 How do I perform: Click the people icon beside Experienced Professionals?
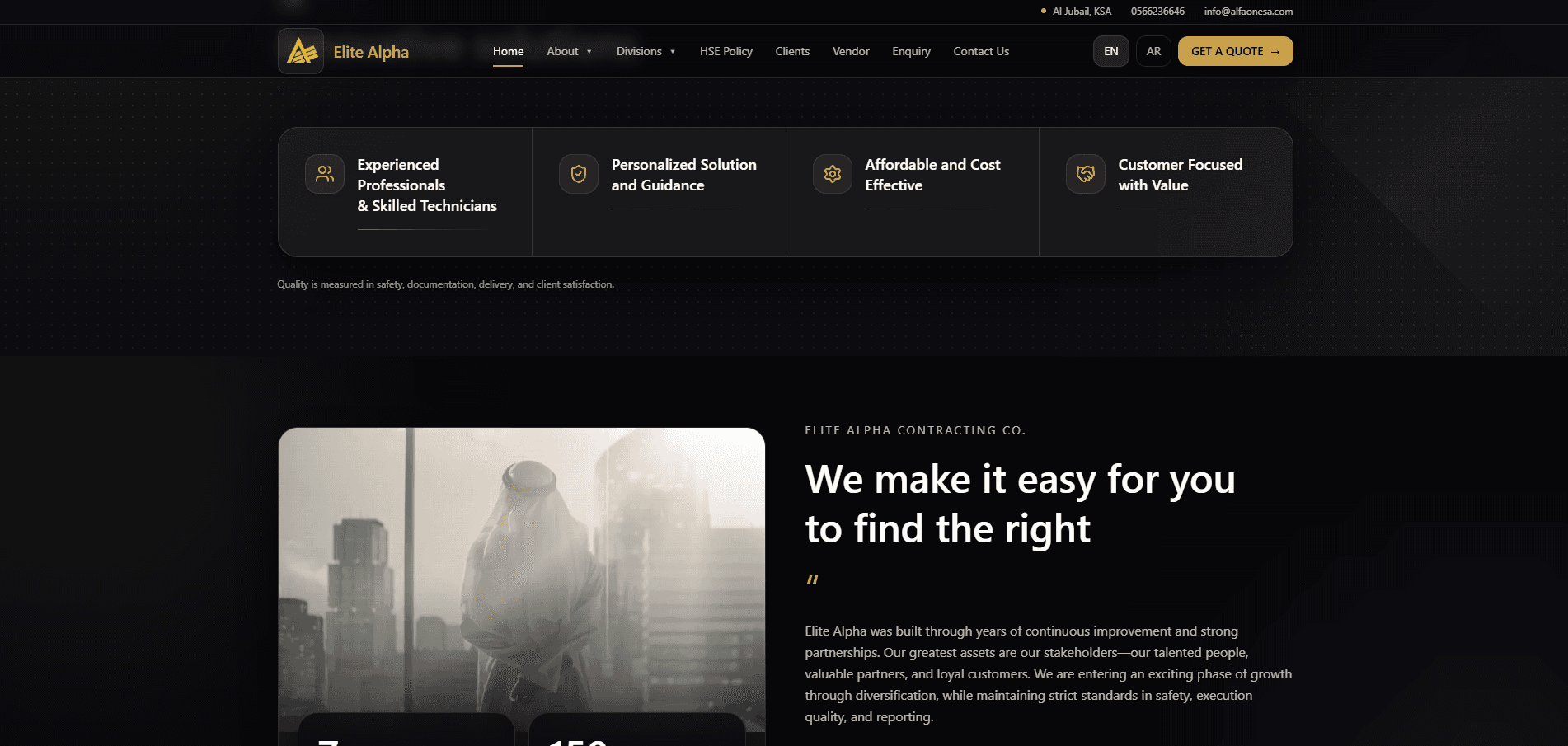click(x=325, y=174)
